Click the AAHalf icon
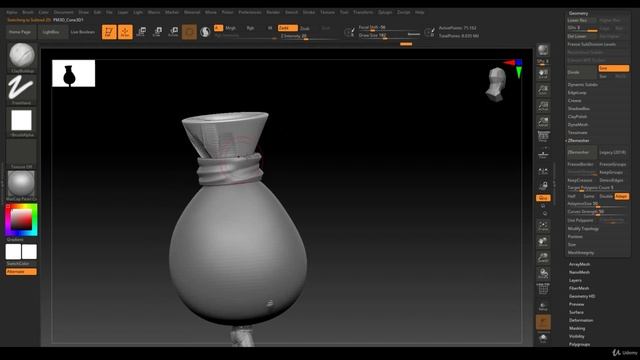Image resolution: width=640 pixels, height=360 pixels. point(543,122)
